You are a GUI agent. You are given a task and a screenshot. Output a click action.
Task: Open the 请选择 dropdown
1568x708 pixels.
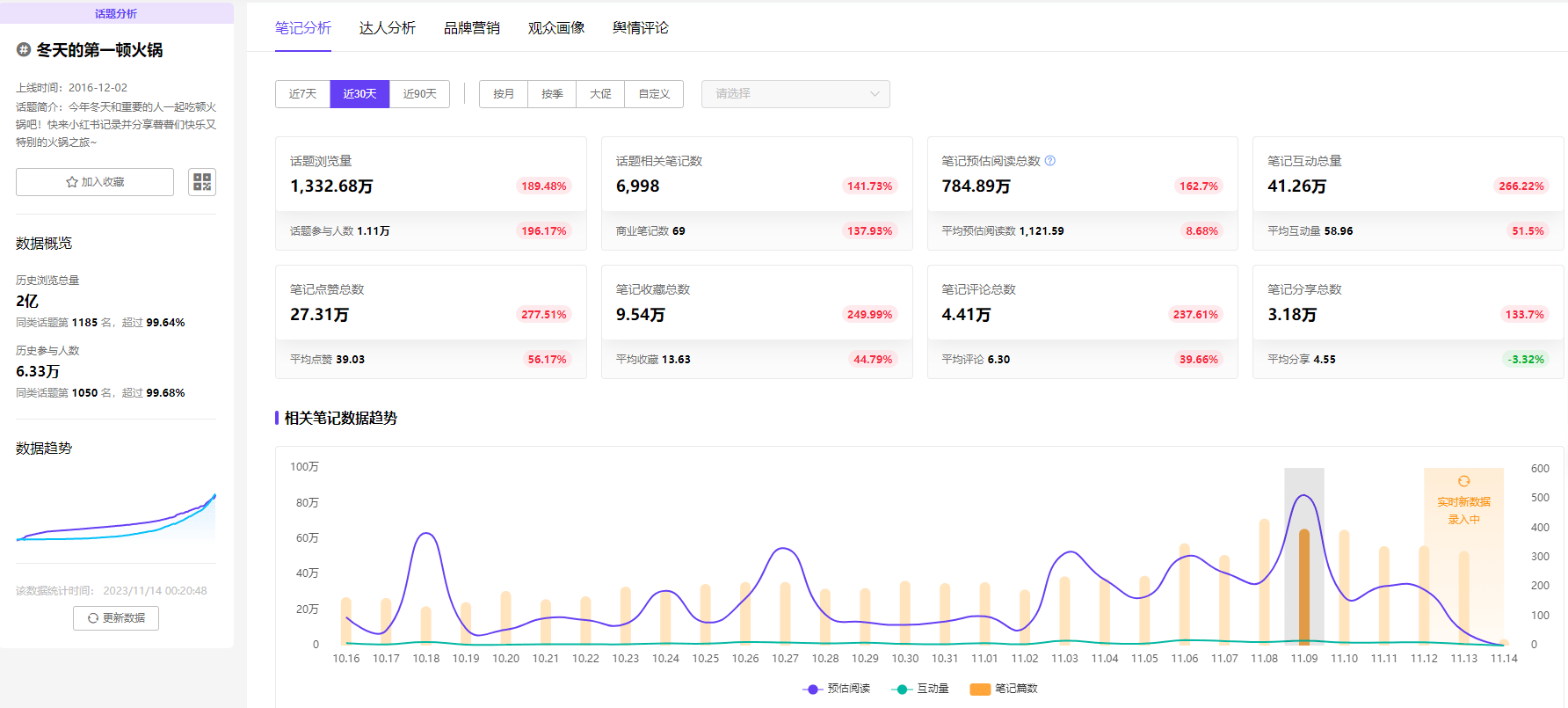click(795, 94)
